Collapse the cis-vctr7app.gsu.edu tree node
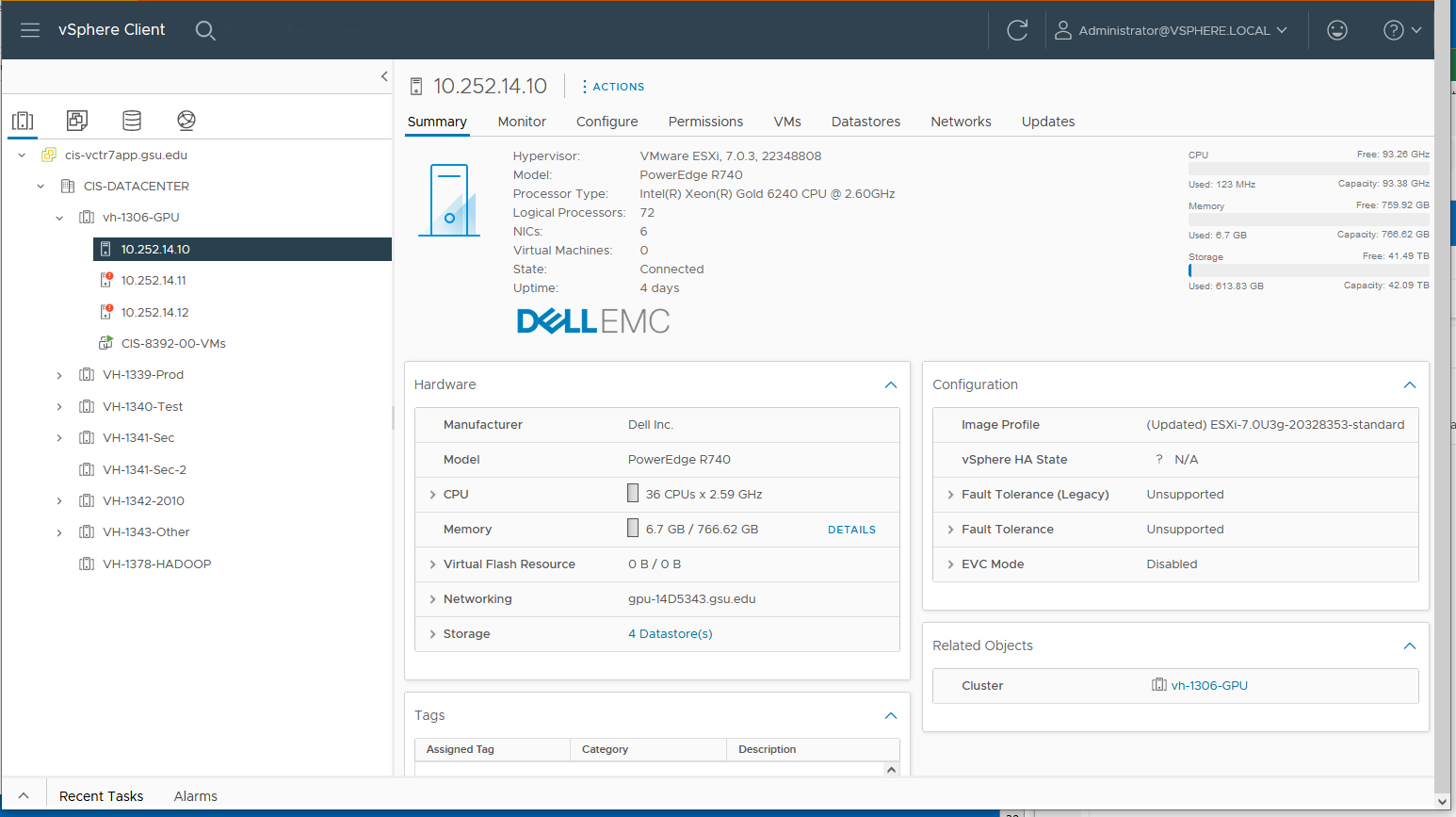 point(22,155)
